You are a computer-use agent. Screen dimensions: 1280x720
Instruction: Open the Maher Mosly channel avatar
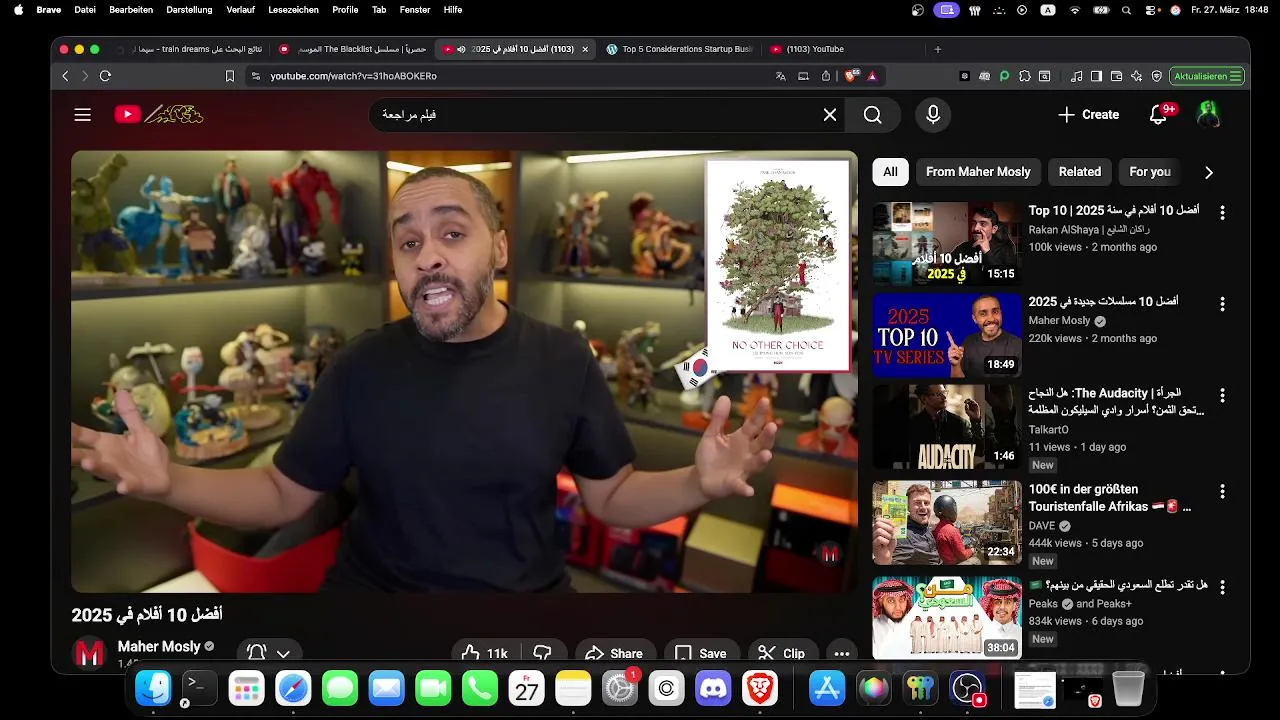tap(89, 654)
